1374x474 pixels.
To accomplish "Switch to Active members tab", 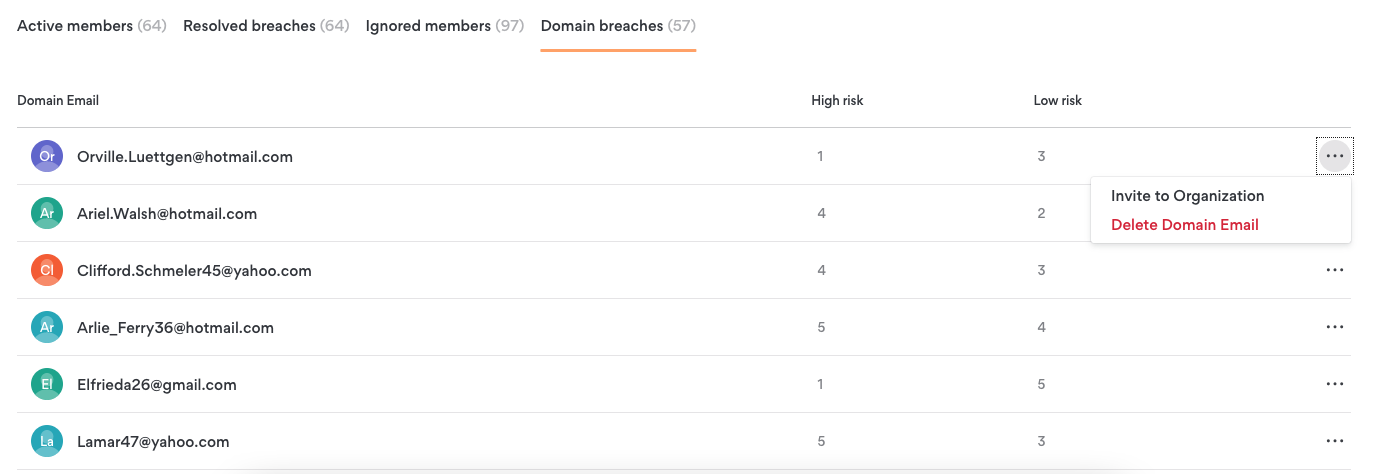I will coord(92,26).
